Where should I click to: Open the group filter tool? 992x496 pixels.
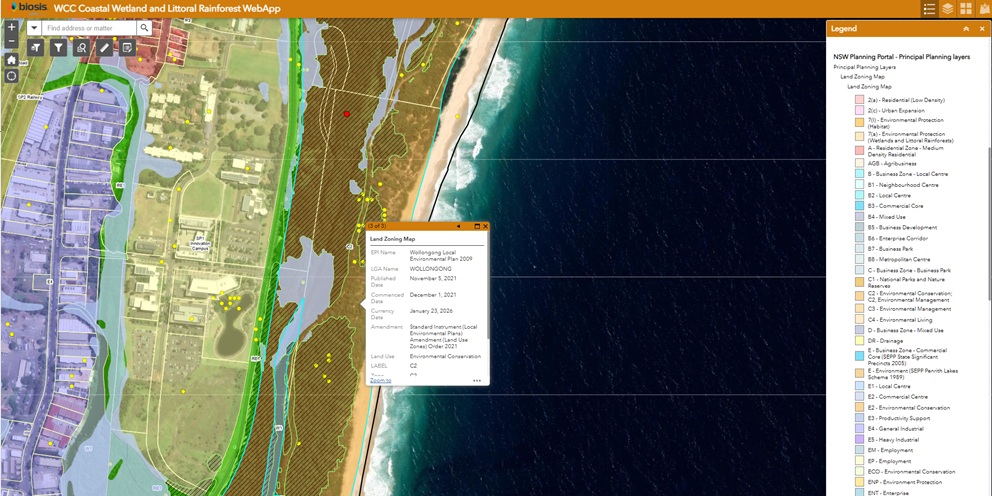36,47
